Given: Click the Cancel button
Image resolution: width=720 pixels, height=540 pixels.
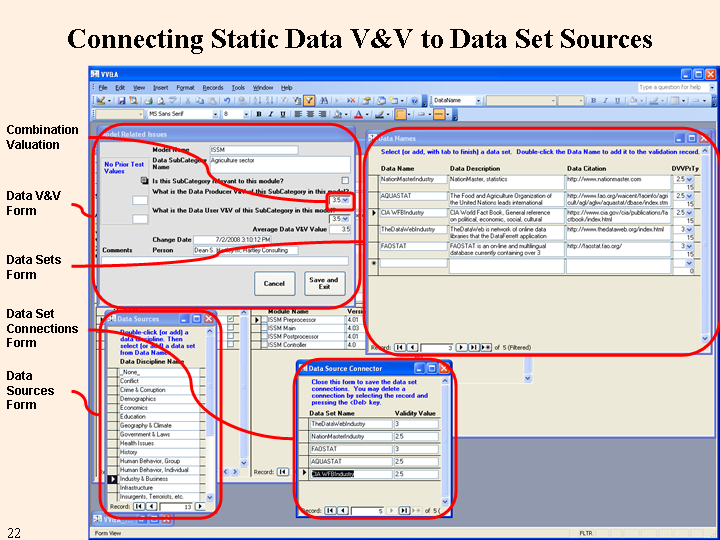Looking at the screenshot, I should click(x=274, y=283).
